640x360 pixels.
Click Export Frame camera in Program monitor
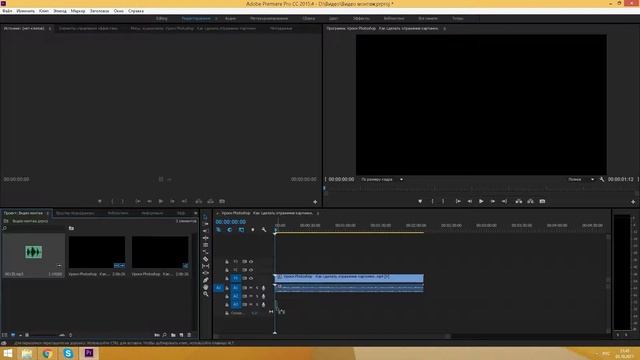[x=542, y=201]
